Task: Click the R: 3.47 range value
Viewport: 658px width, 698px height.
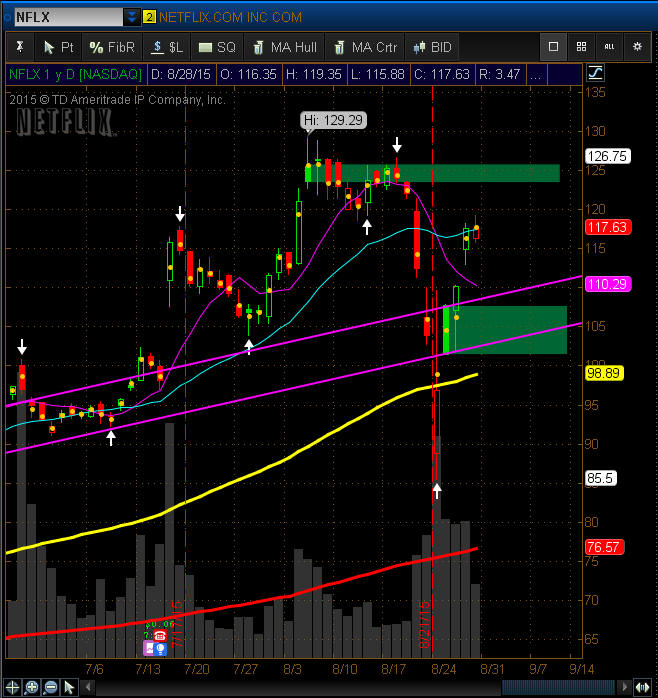Action: [x=500, y=74]
